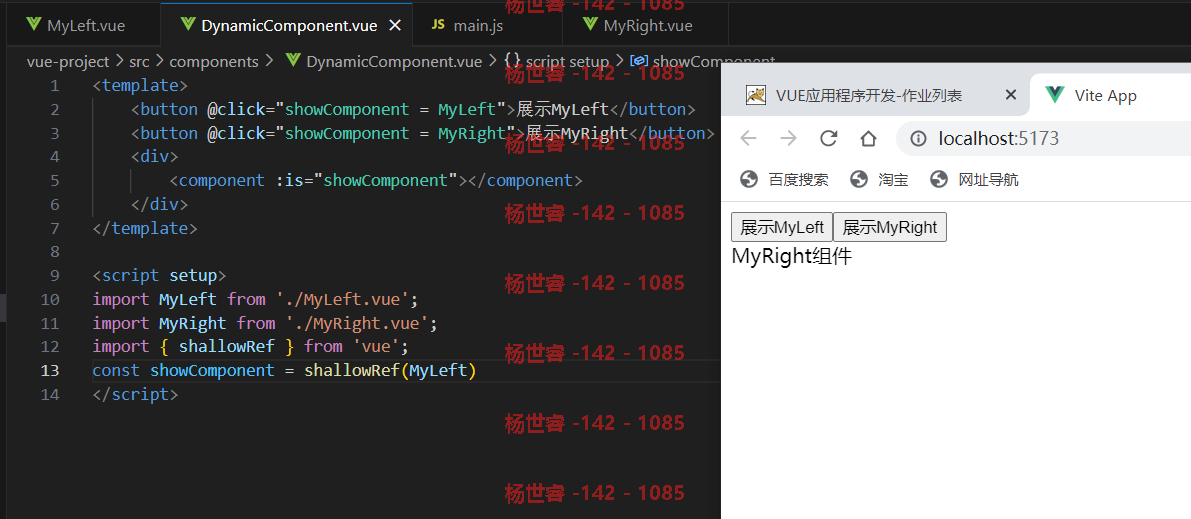
Task: Click Vue icon on DynamicComponent.vue tab
Action: tap(188, 25)
